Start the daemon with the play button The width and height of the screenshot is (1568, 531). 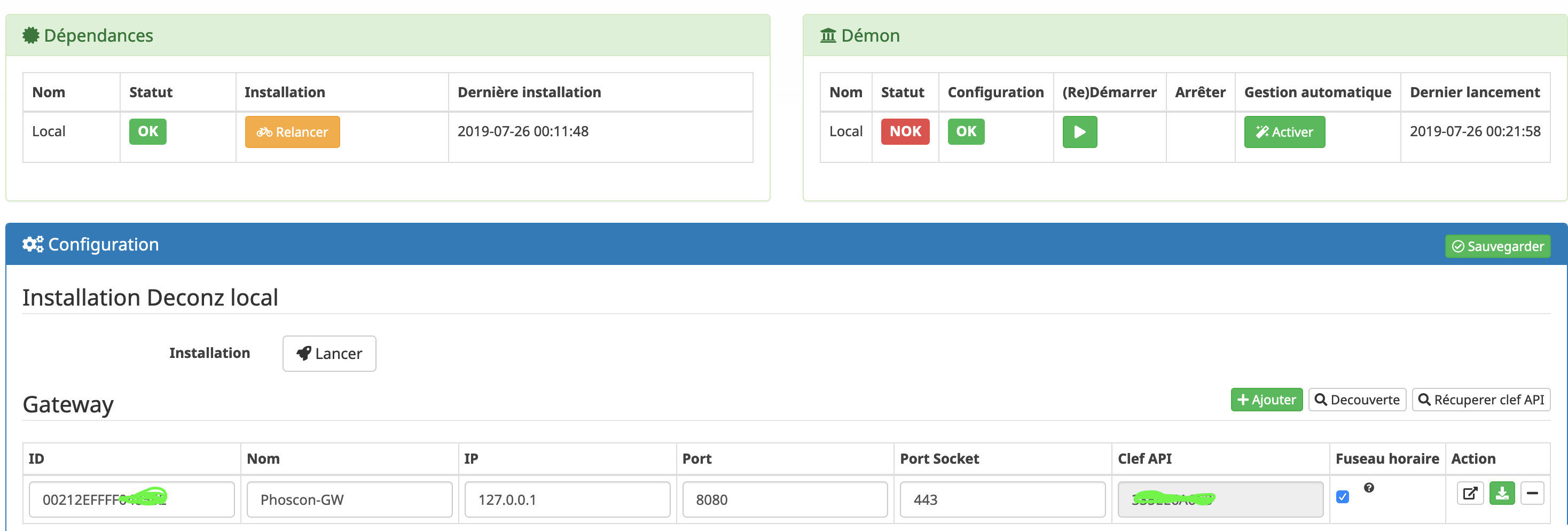click(x=1079, y=131)
